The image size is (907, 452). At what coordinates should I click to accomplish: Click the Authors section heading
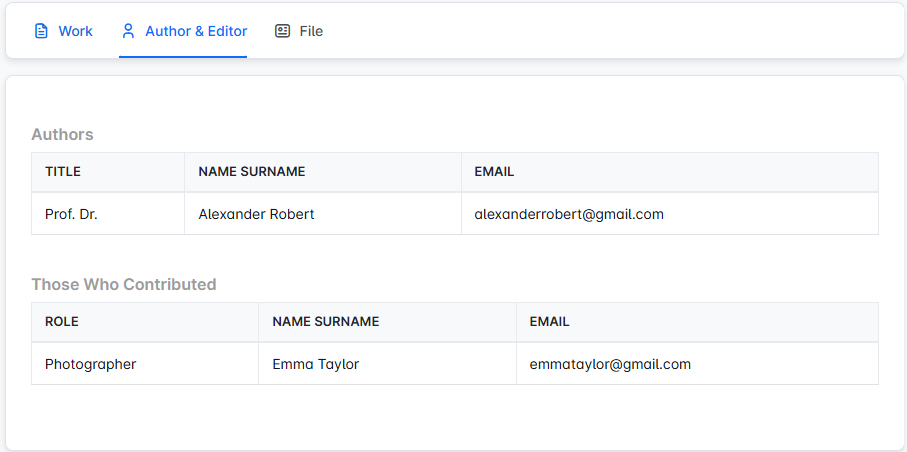point(62,134)
